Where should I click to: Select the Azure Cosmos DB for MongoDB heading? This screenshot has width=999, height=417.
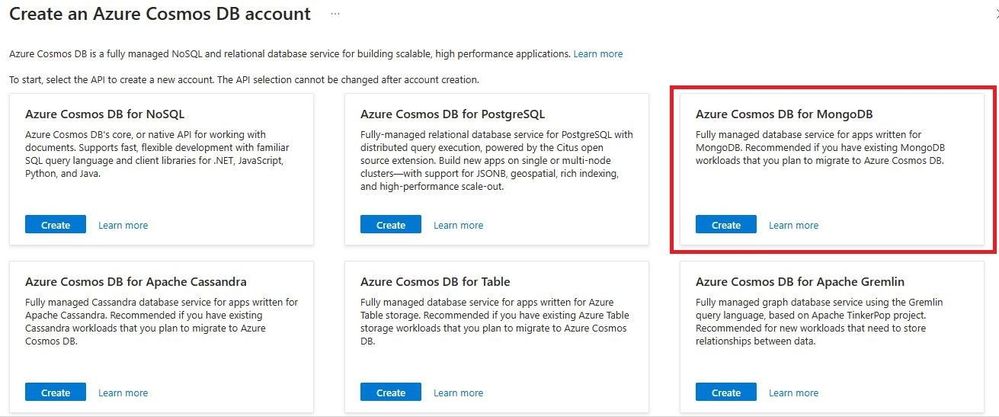point(784,115)
